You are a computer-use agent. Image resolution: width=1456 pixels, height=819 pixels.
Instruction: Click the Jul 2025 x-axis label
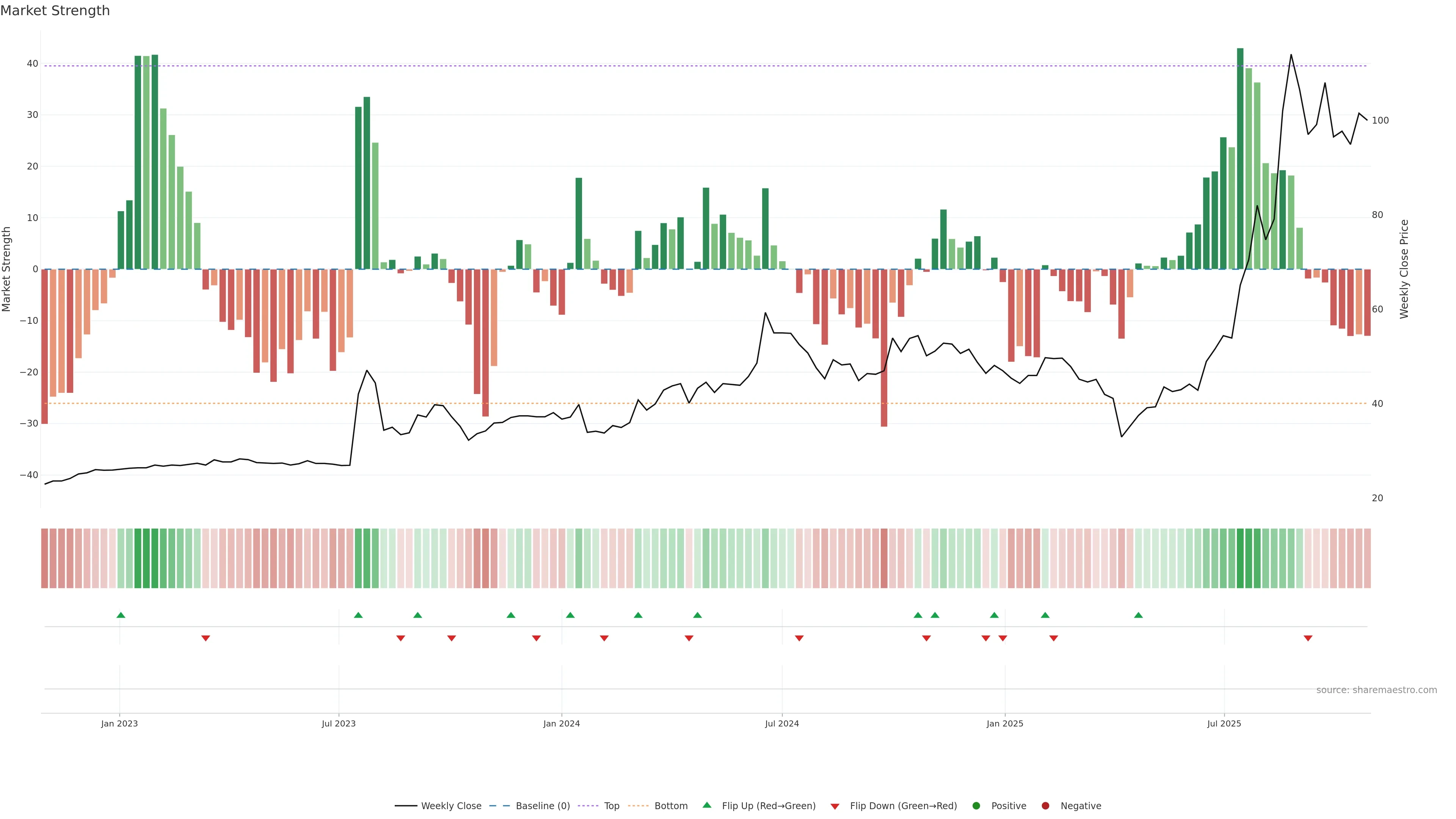tap(1224, 723)
